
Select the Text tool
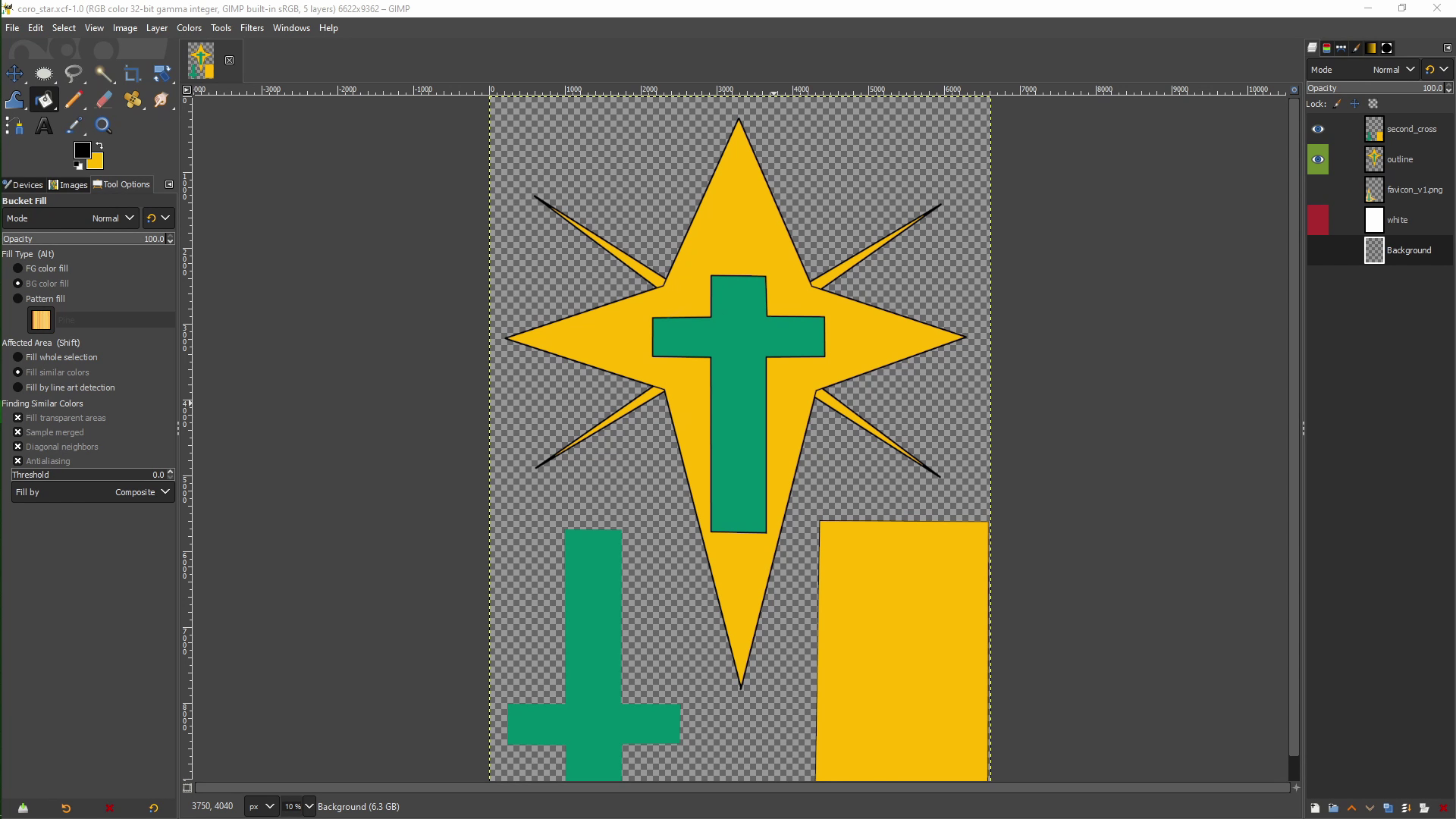coord(44,126)
